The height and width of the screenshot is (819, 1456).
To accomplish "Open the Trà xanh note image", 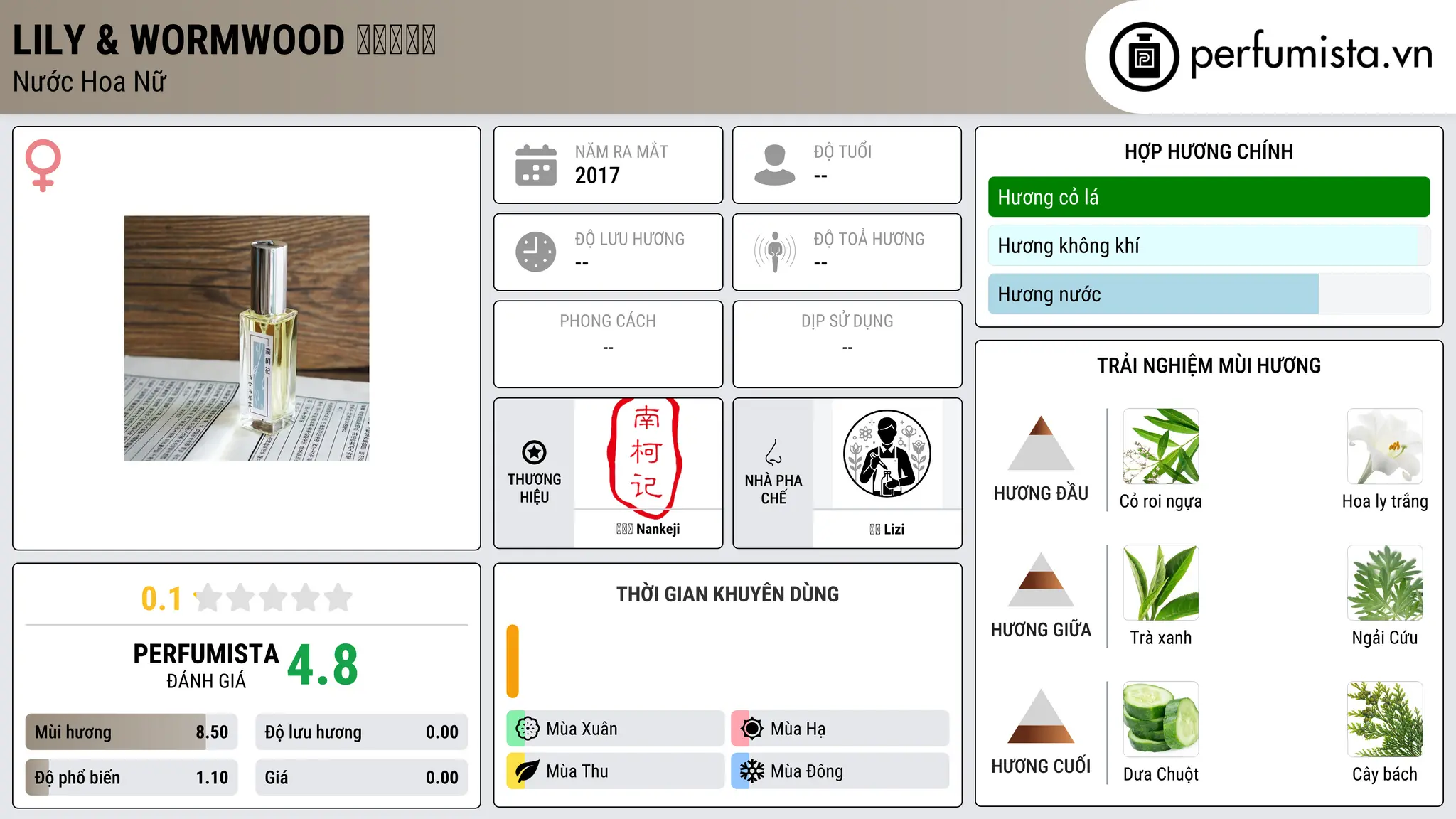I will (x=1161, y=583).
